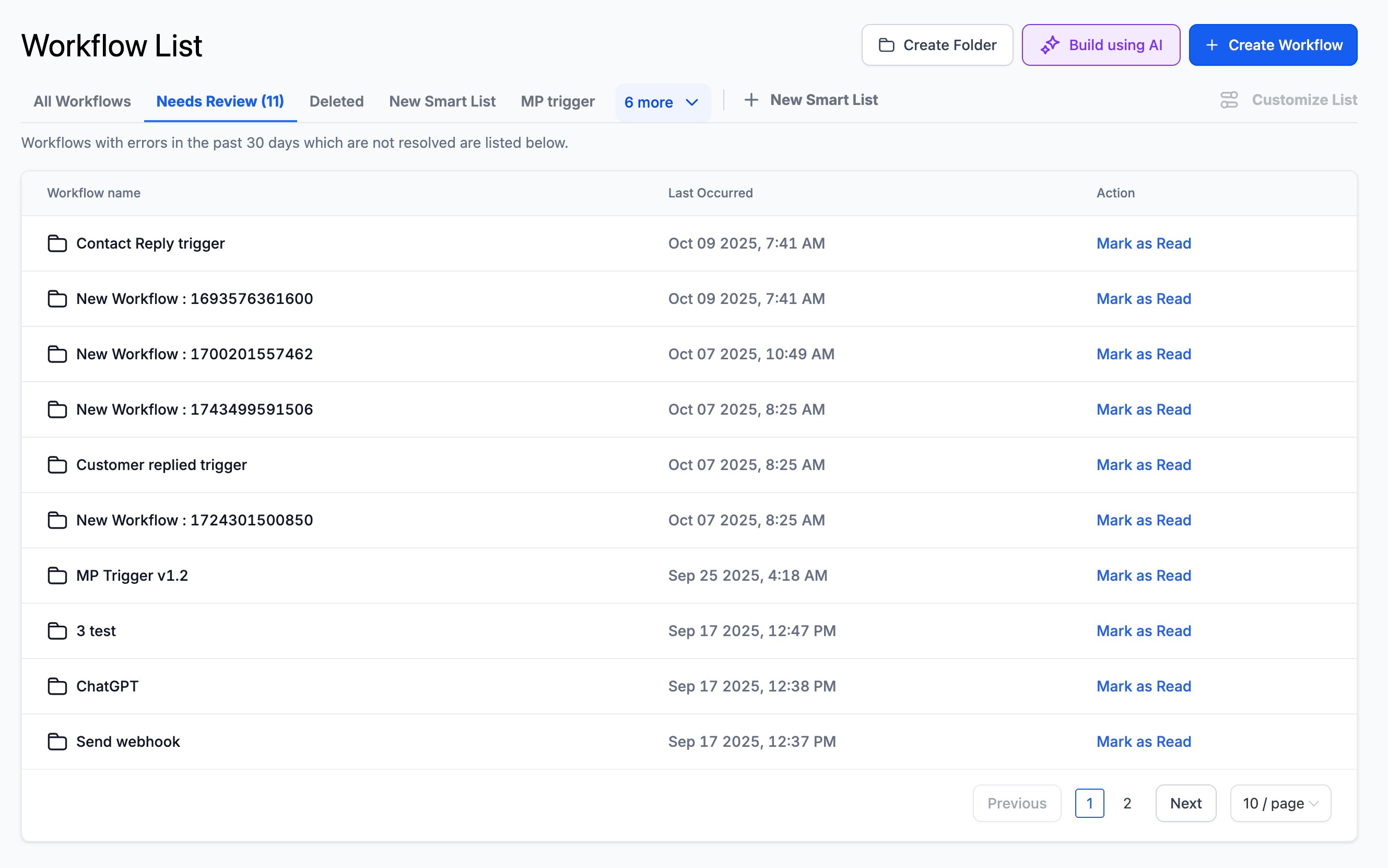Switch to the All Workflows tab

pos(82,101)
